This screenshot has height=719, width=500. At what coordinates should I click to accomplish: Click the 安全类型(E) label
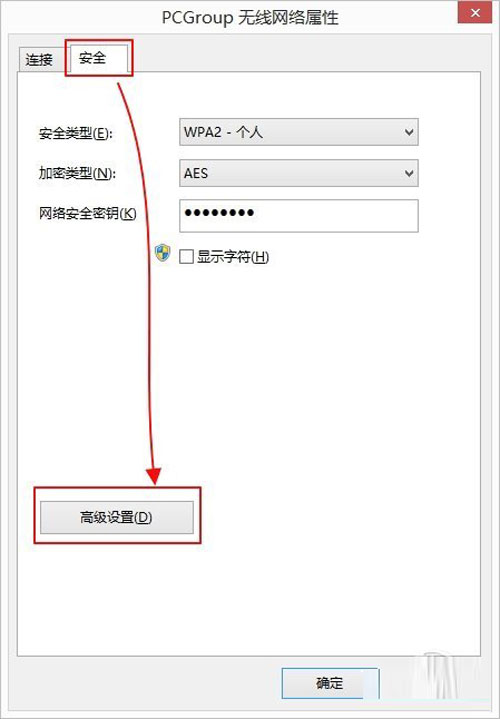pyautogui.click(x=76, y=134)
